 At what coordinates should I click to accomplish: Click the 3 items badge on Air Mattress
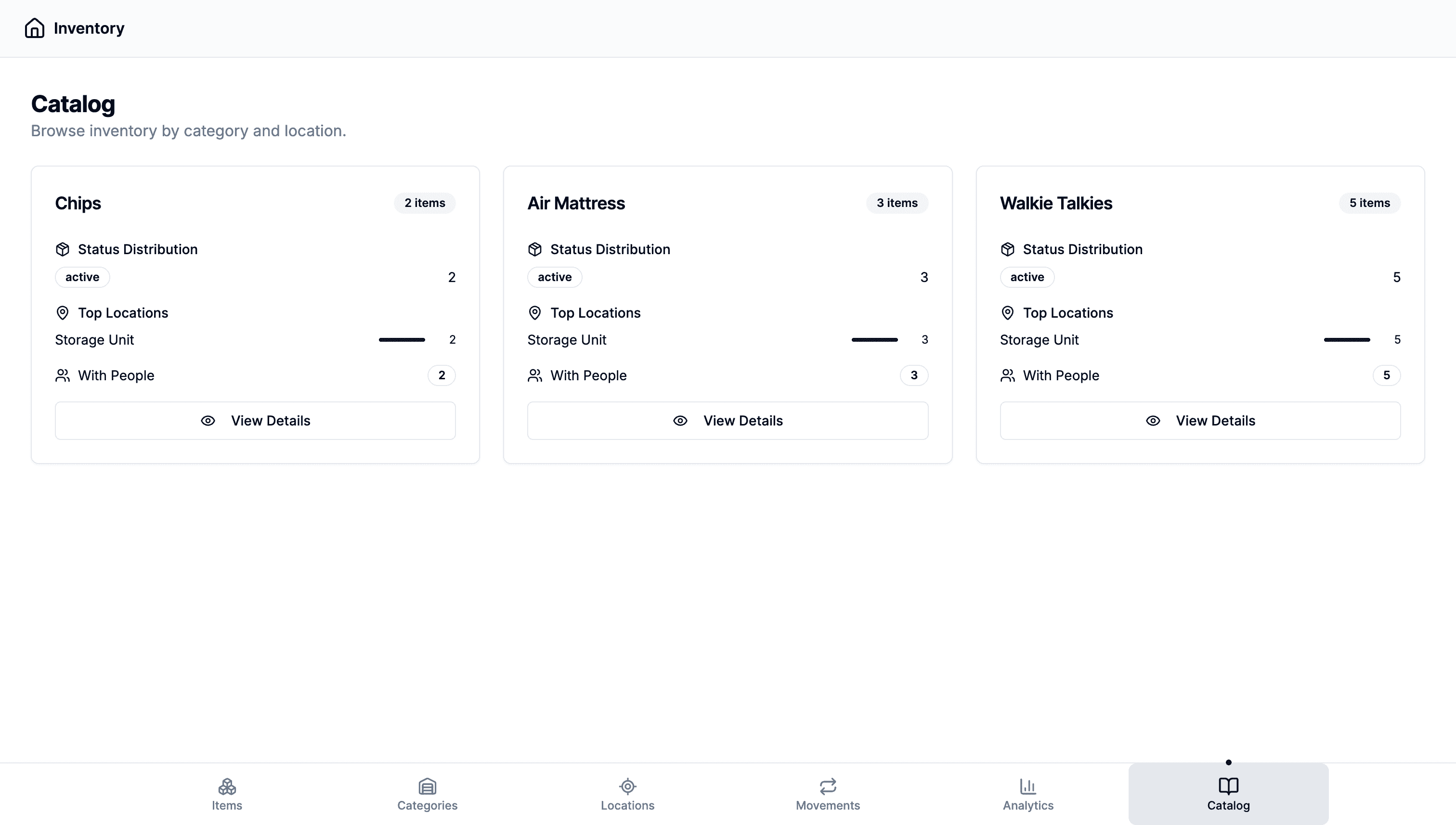[896, 203]
